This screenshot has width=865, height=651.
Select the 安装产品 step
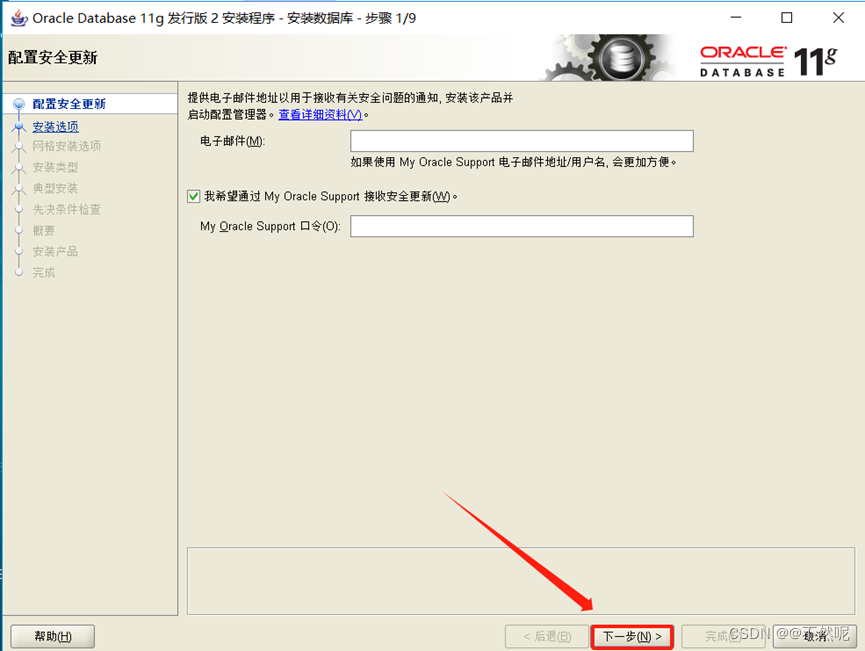point(55,252)
